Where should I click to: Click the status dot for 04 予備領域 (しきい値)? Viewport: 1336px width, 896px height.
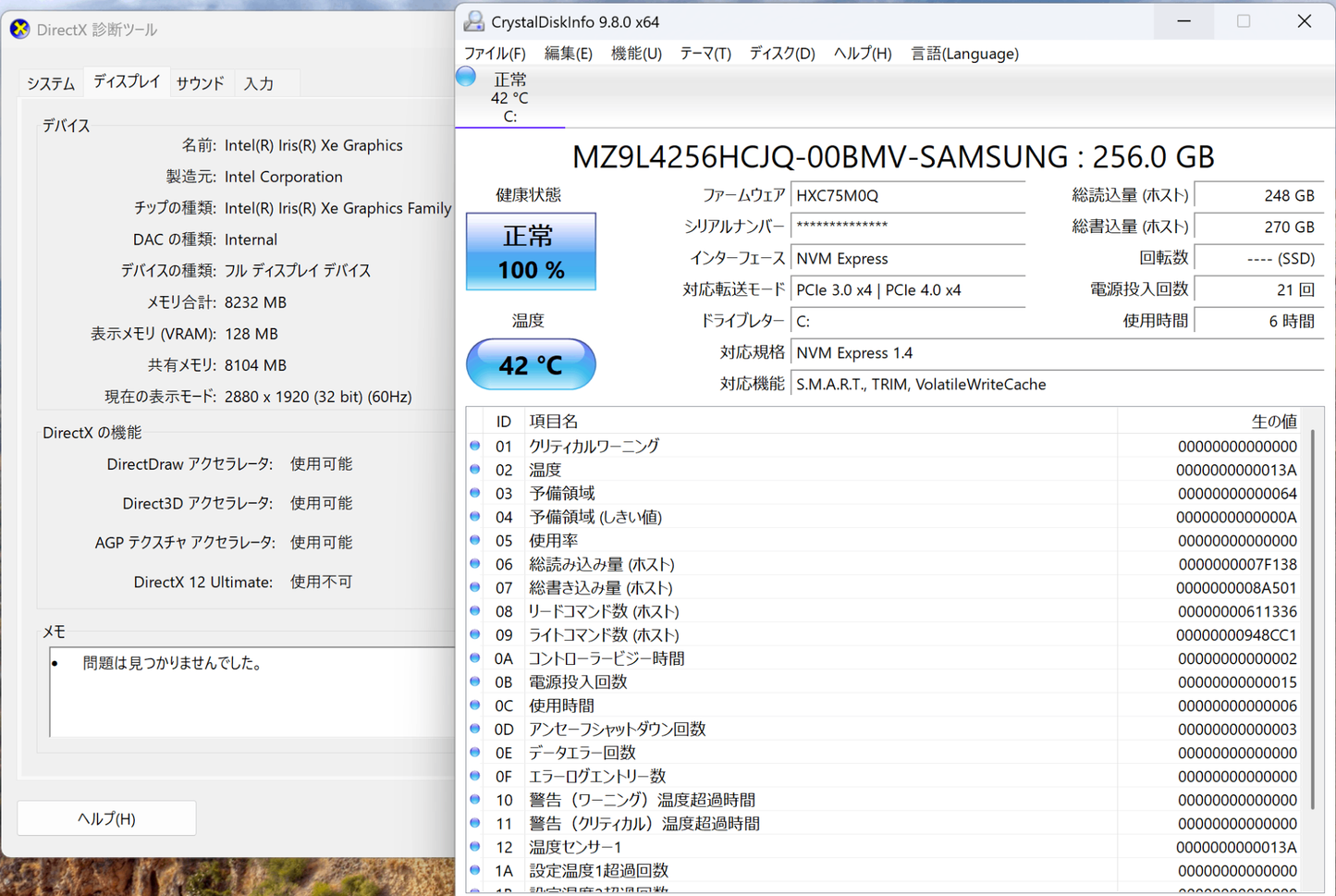click(x=475, y=517)
